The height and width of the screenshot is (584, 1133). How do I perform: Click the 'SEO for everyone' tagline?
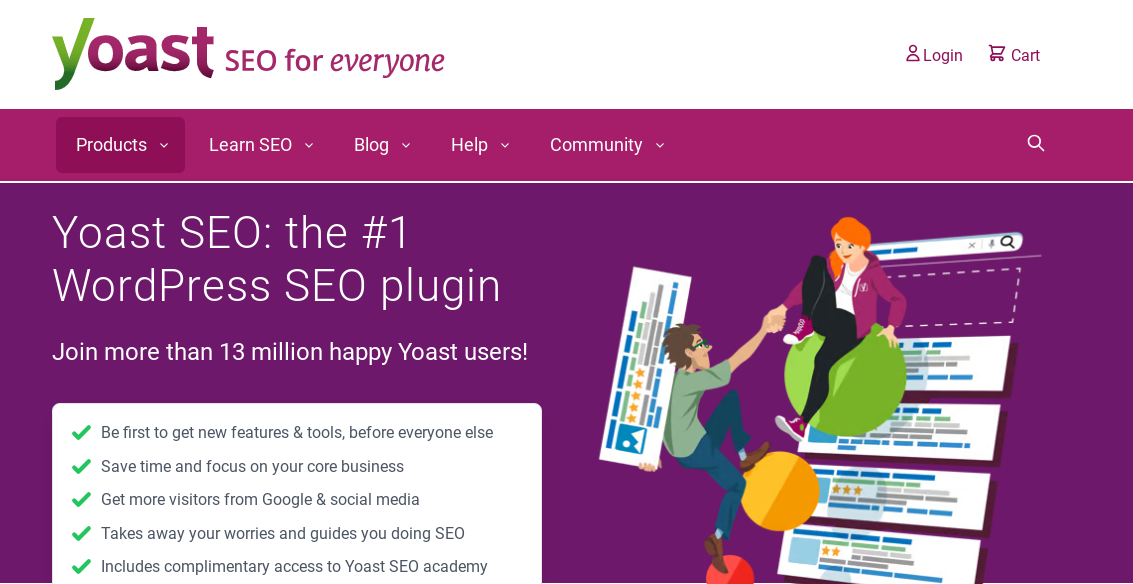(x=335, y=61)
